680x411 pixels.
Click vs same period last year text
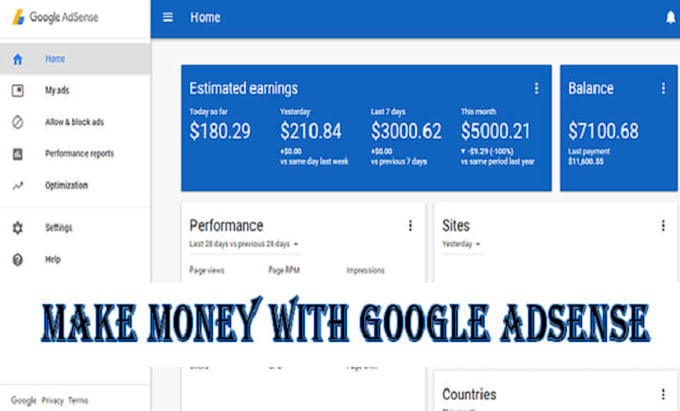coord(498,162)
